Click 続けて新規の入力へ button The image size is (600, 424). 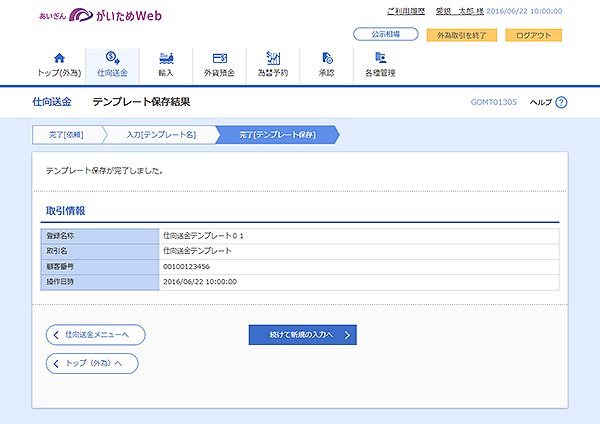coord(303,335)
